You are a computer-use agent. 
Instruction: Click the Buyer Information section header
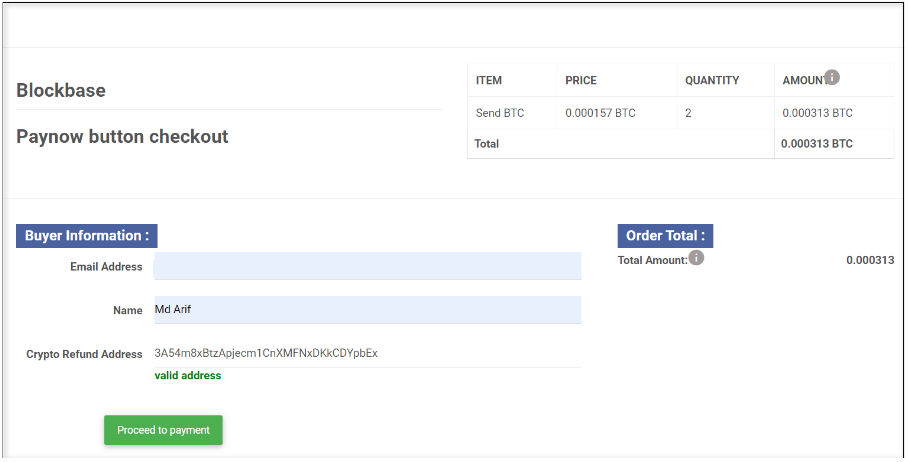pyautogui.click(x=87, y=236)
